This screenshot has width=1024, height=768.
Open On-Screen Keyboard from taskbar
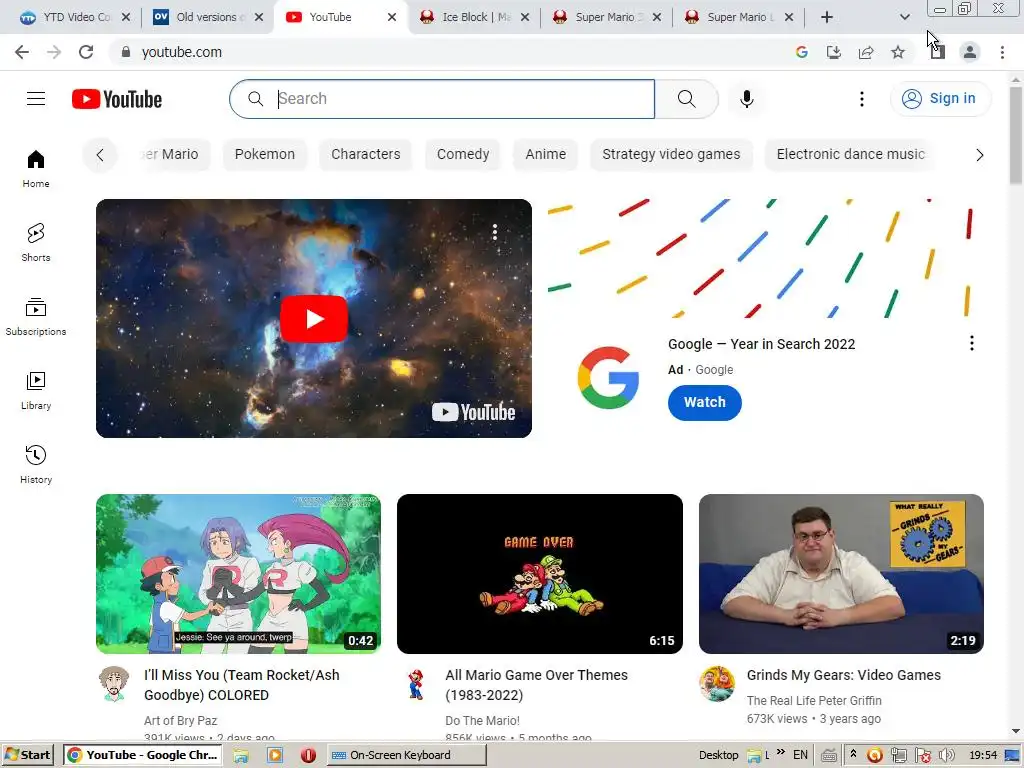tap(406, 755)
